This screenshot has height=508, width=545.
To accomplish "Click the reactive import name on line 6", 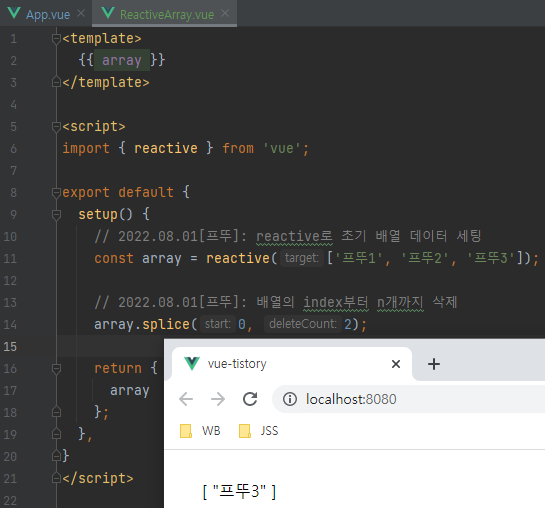I will pyautogui.click(x=166, y=148).
